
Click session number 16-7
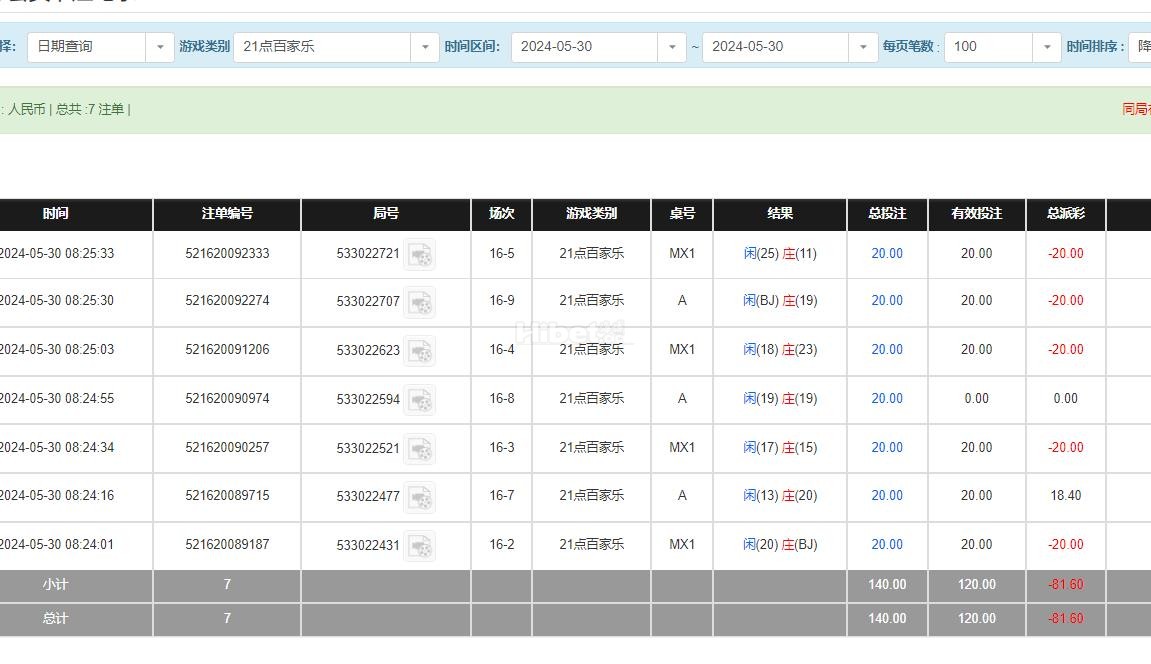coord(502,496)
